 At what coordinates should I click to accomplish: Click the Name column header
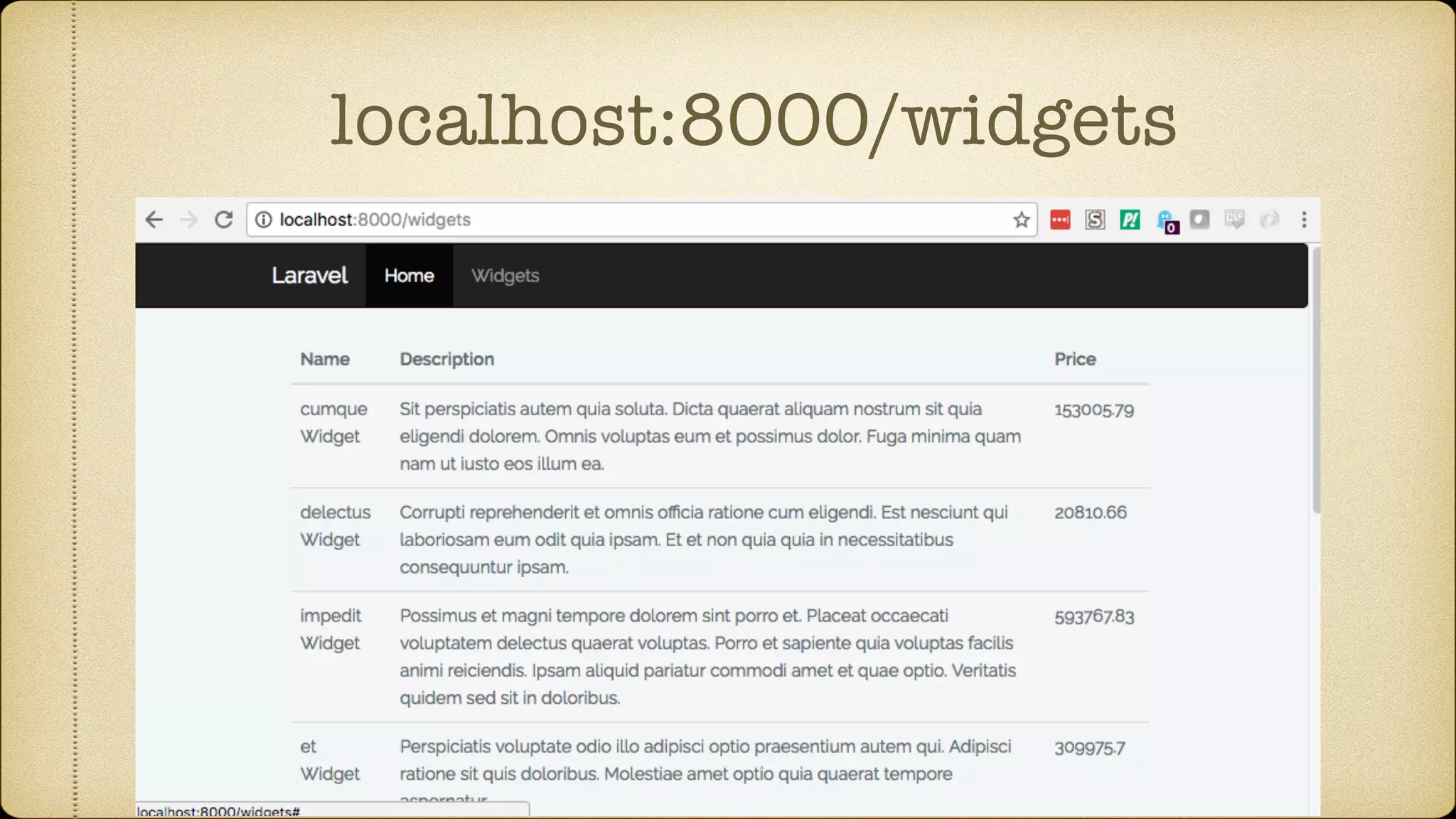[325, 359]
